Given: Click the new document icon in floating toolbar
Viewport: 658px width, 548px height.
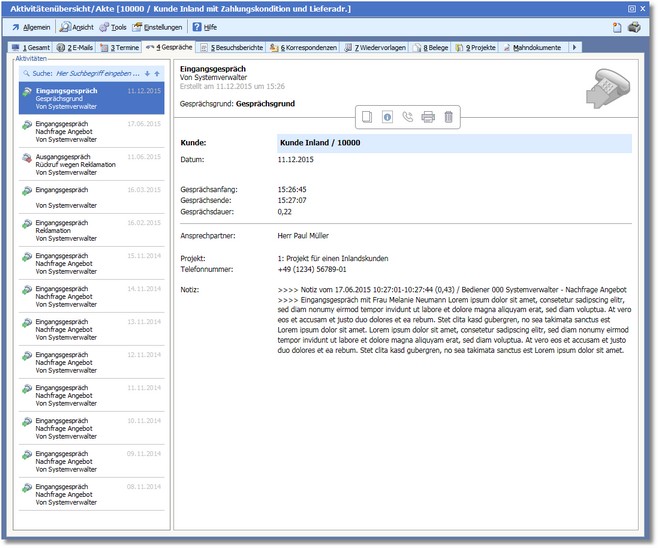Looking at the screenshot, I should tap(366, 117).
